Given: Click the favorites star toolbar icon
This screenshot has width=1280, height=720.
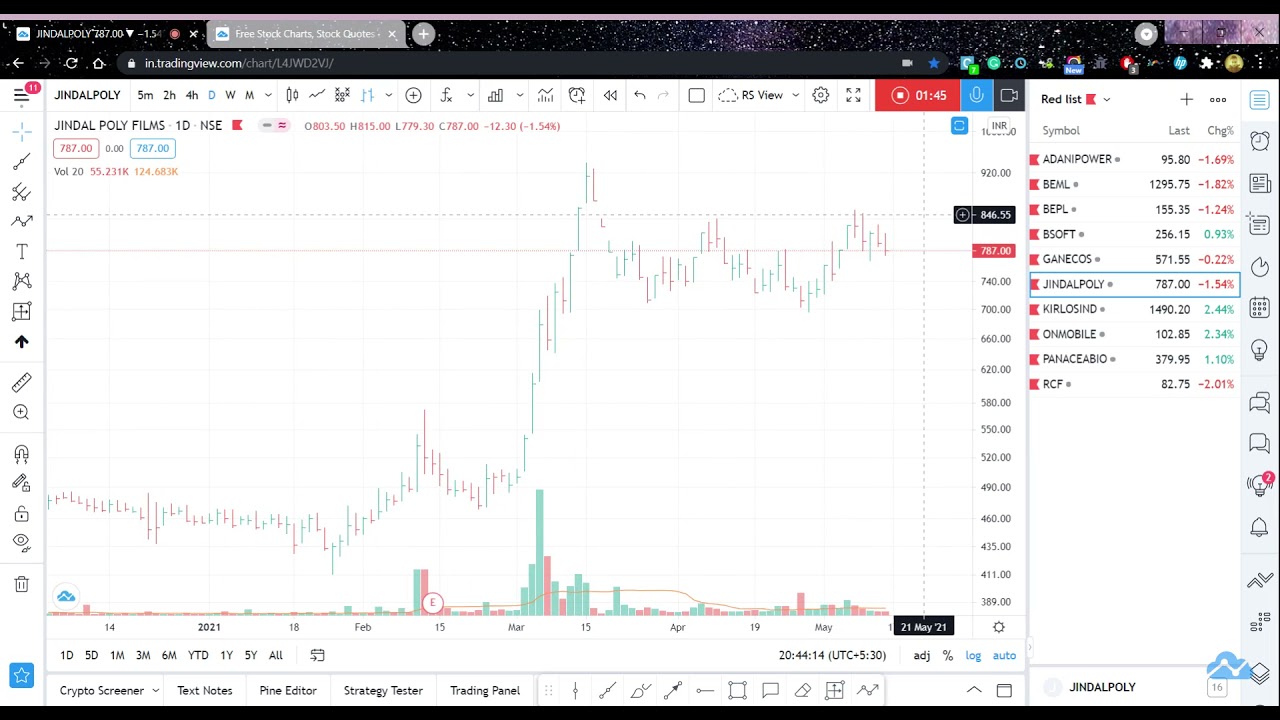Looking at the screenshot, I should [21, 677].
